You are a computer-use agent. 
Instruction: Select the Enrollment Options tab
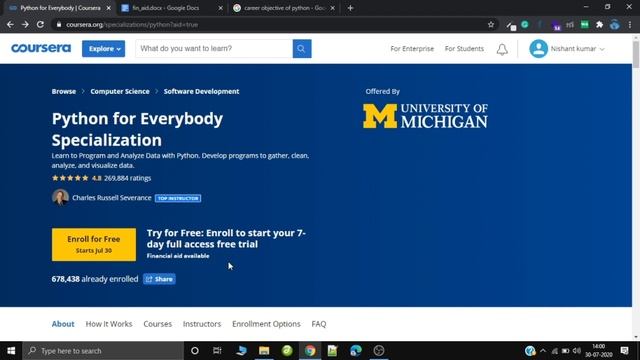point(266,324)
